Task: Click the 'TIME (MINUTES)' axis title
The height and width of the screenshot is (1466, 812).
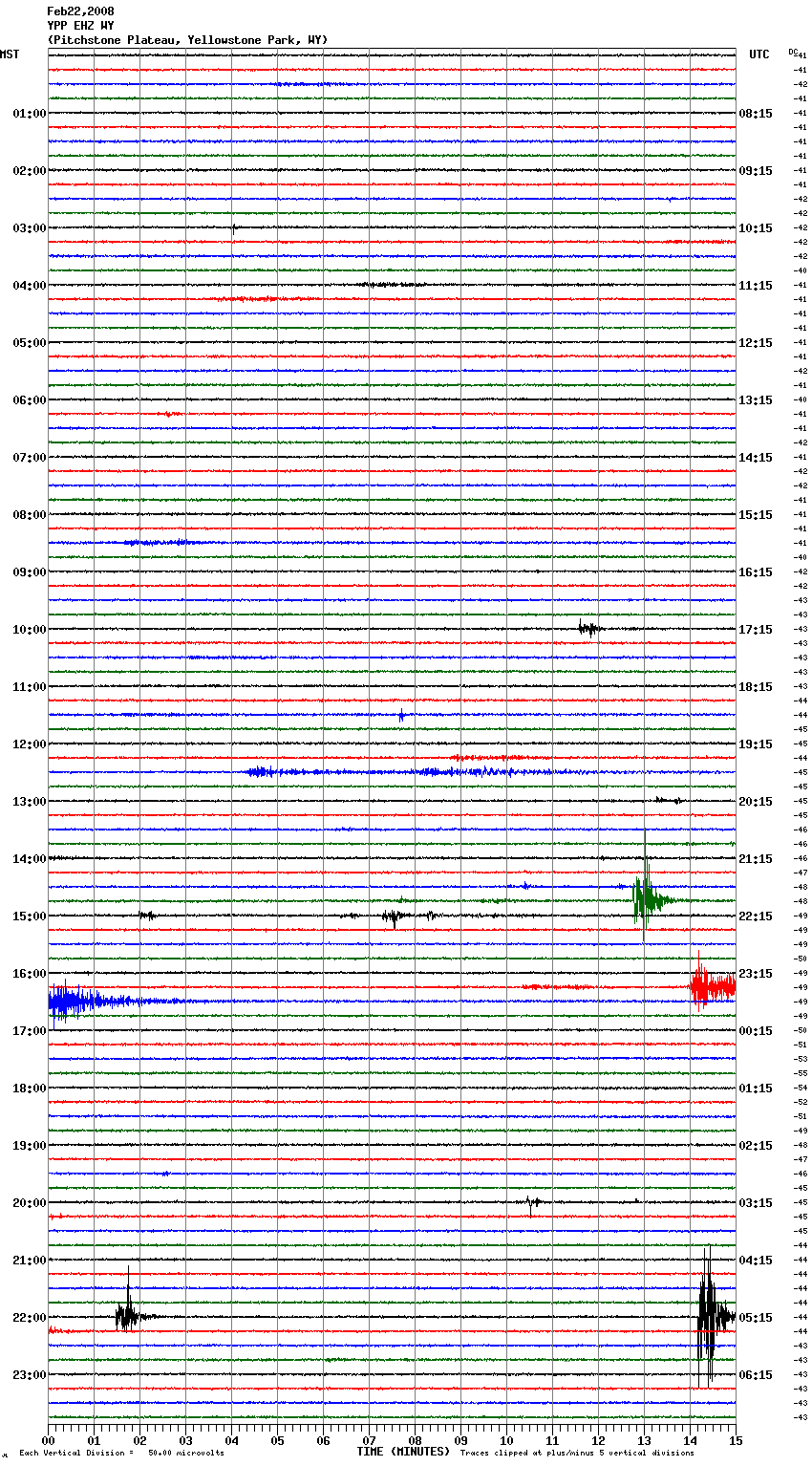Action: [x=403, y=1452]
